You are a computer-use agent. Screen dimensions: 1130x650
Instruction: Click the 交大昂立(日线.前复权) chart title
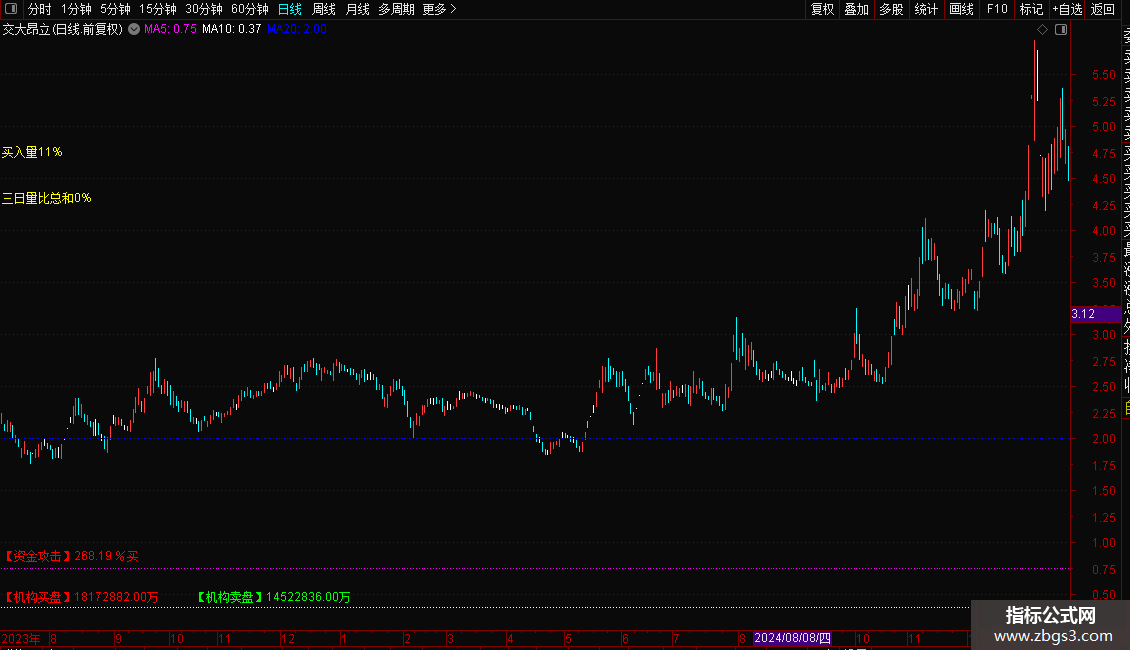tap(63, 29)
